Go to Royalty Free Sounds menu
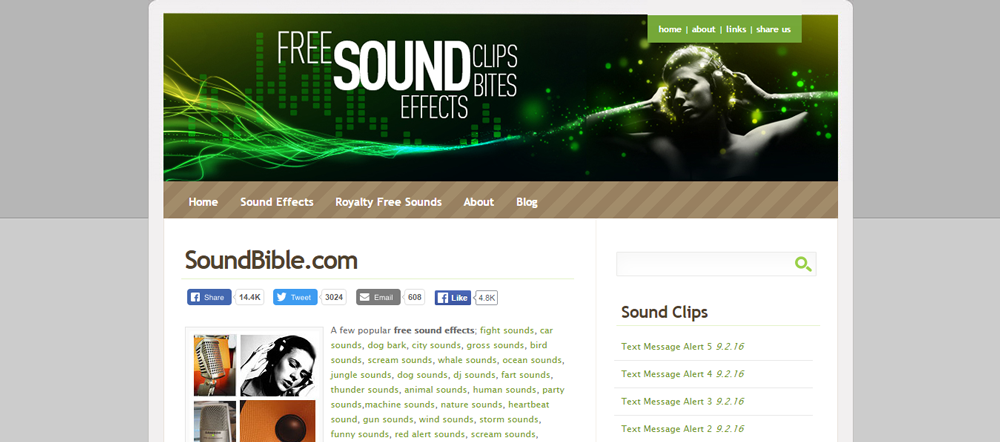Image resolution: width=1000 pixels, height=442 pixels. click(388, 202)
